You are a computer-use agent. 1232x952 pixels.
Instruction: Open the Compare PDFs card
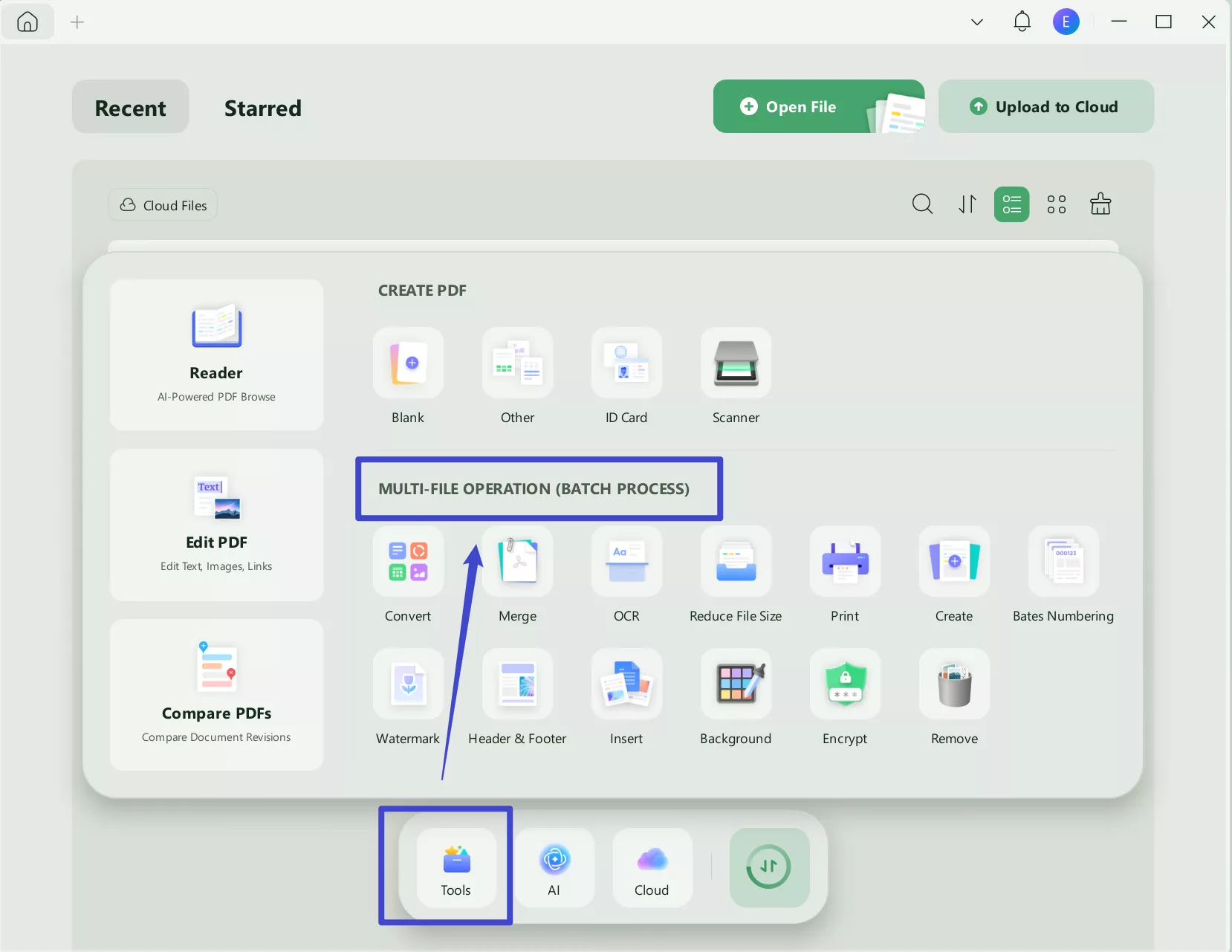point(216,695)
